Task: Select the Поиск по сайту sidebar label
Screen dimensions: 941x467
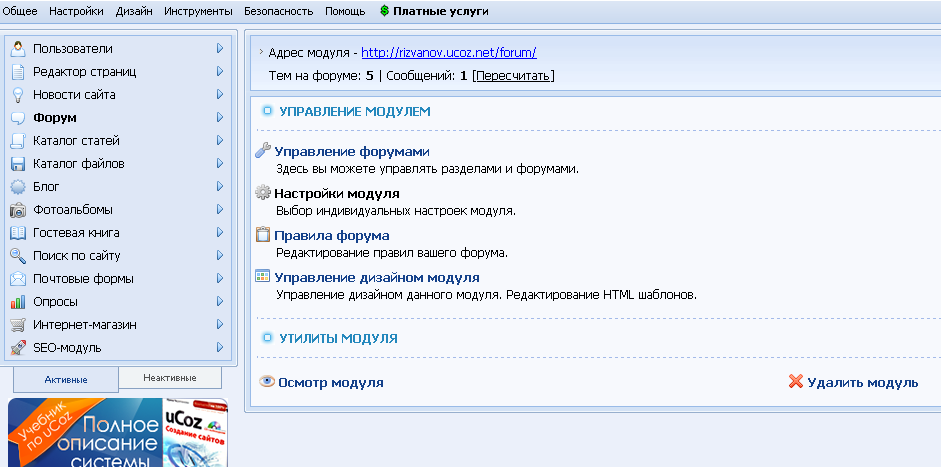Action: [x=77, y=256]
